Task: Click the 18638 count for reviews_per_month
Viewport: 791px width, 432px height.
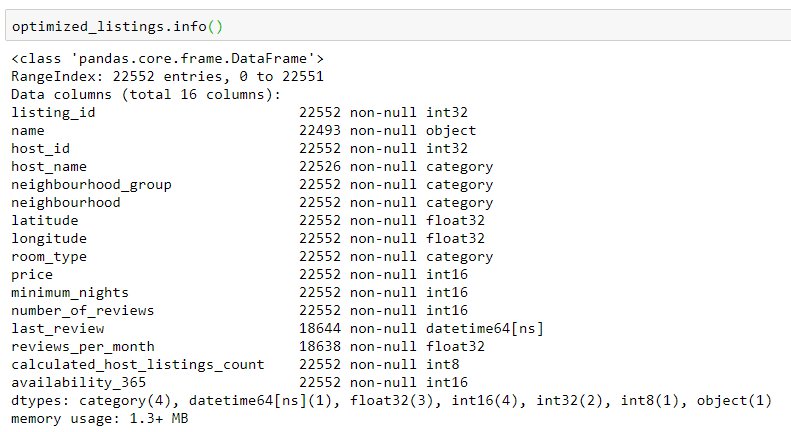Action: 319,346
